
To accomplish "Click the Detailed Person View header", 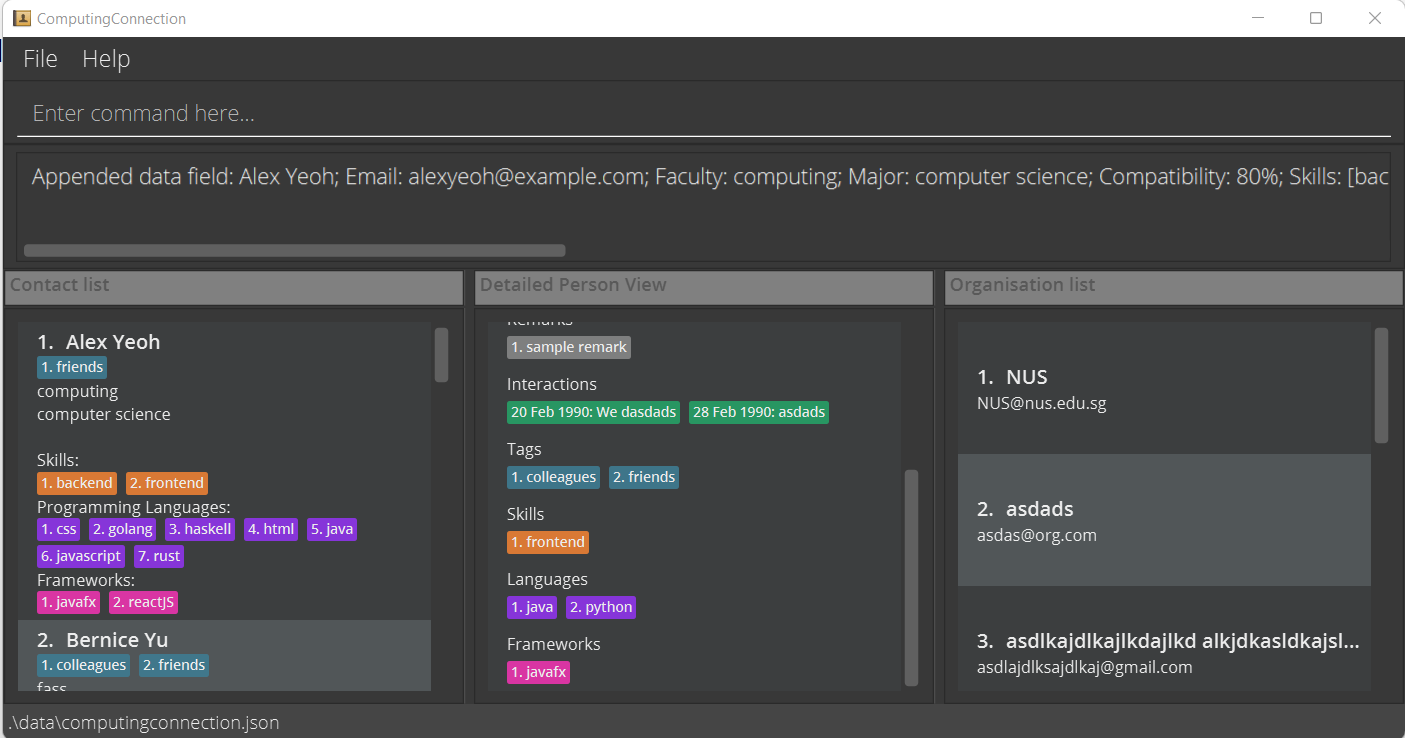I will coord(704,286).
